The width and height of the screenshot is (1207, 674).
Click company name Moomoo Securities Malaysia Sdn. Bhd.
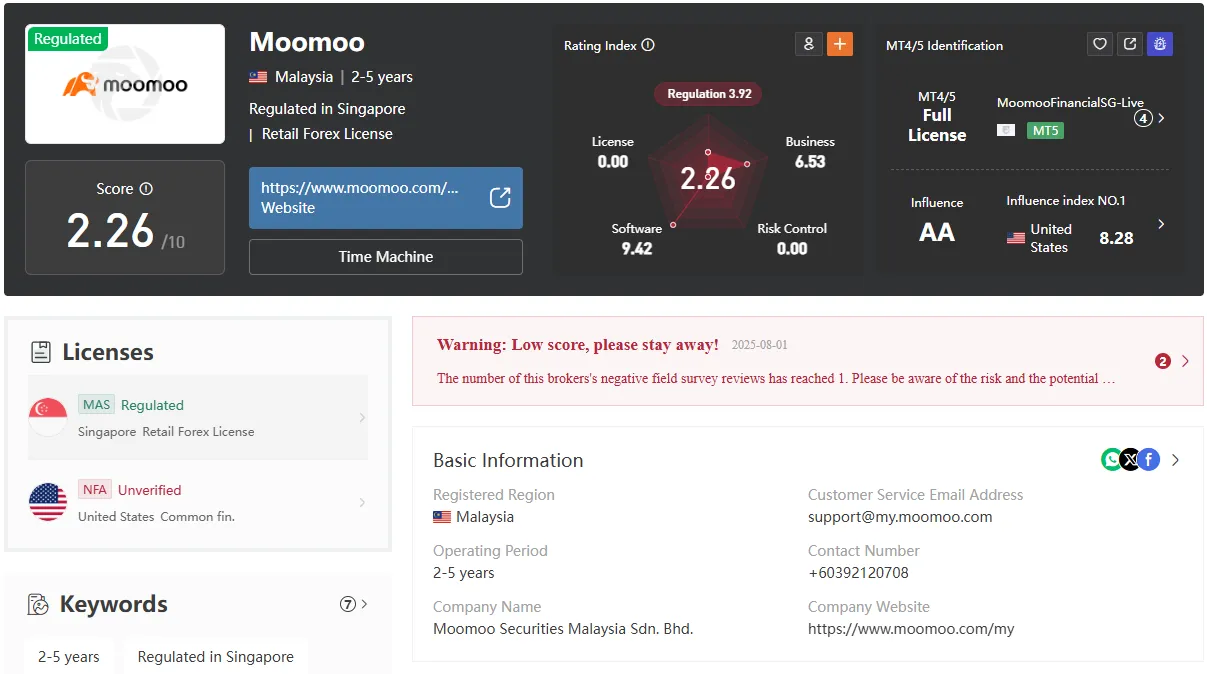click(563, 629)
